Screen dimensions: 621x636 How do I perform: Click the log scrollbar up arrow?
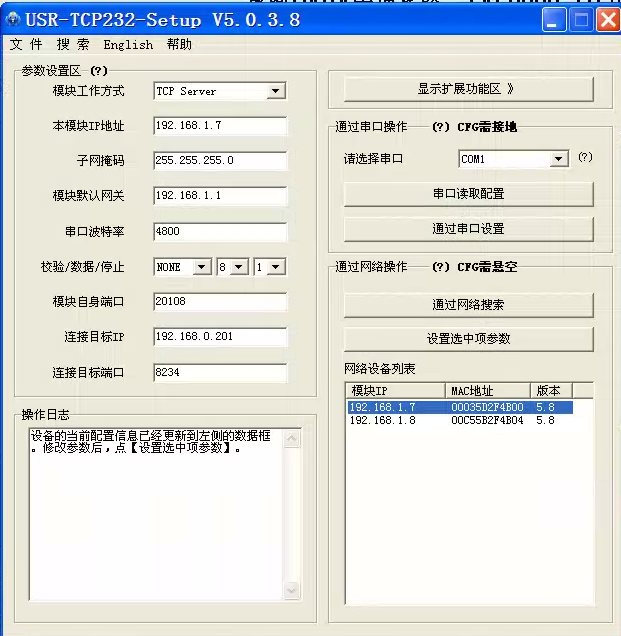292,438
